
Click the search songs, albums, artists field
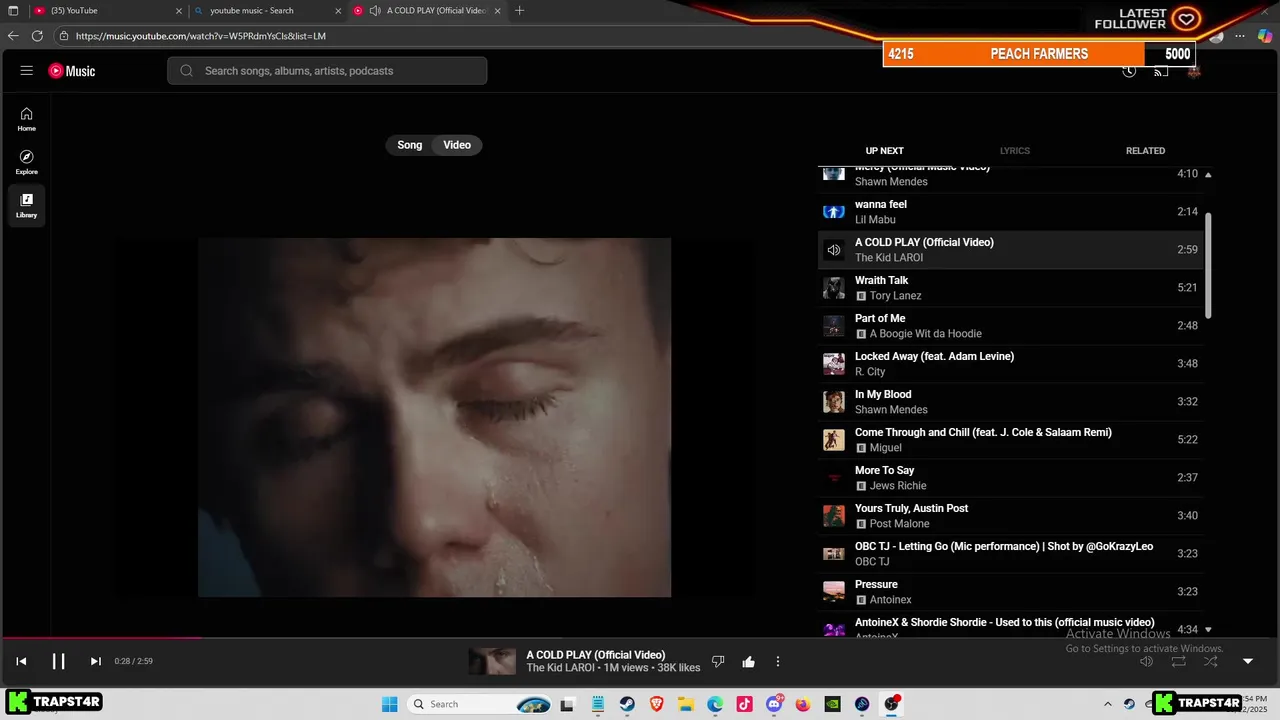pos(327,71)
